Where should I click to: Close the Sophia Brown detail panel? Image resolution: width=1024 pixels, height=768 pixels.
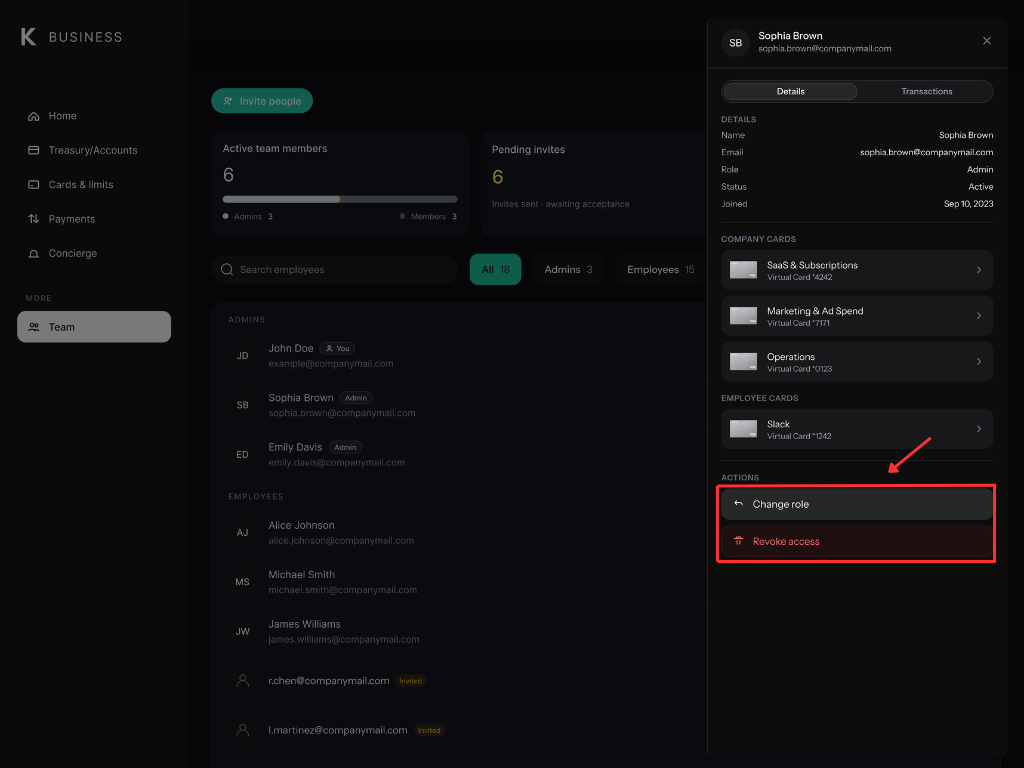[987, 41]
